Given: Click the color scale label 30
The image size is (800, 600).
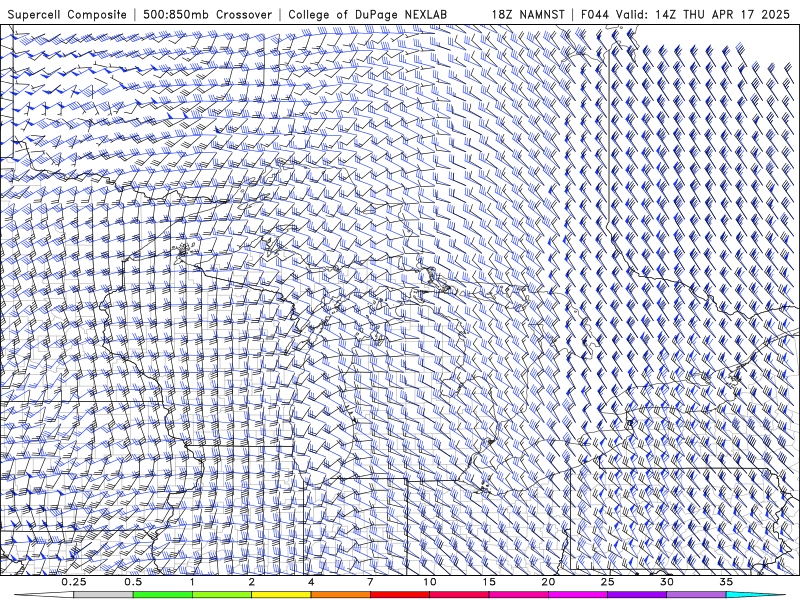Looking at the screenshot, I should 667,582.
